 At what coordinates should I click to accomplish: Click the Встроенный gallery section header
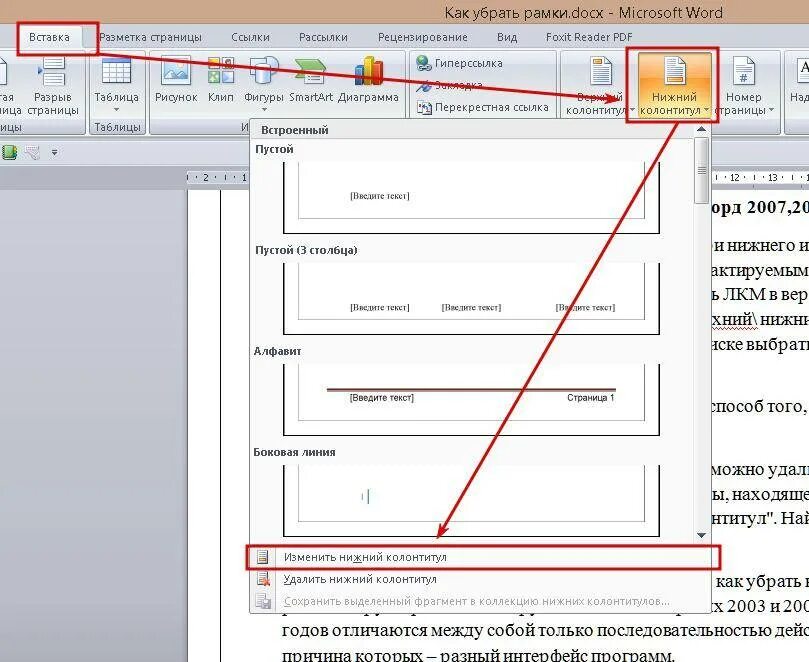click(295, 130)
